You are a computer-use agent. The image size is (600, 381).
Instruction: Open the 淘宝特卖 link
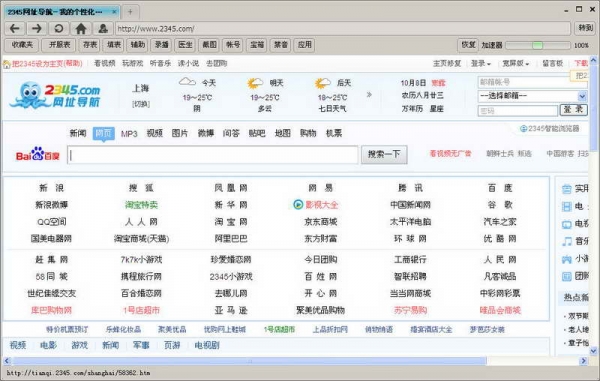pyautogui.click(x=141, y=205)
